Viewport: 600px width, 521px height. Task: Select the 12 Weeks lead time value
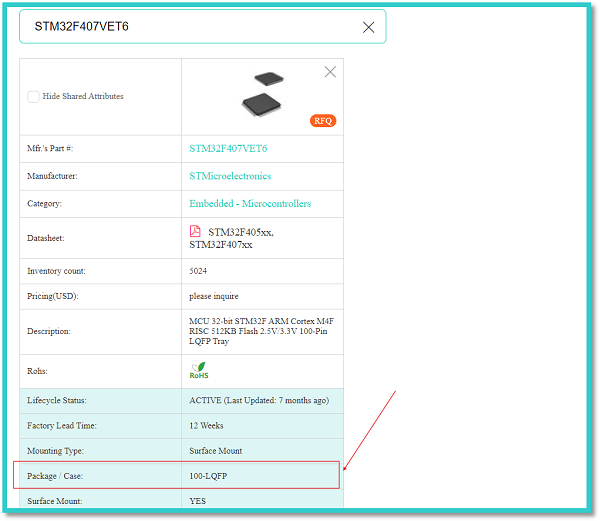[209, 426]
